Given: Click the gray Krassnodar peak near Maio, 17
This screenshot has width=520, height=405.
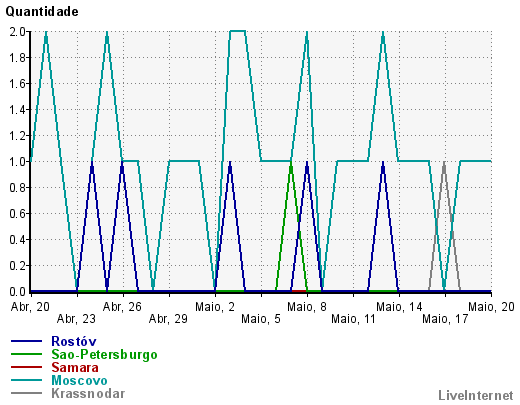Looking at the screenshot, I should 444,163.
